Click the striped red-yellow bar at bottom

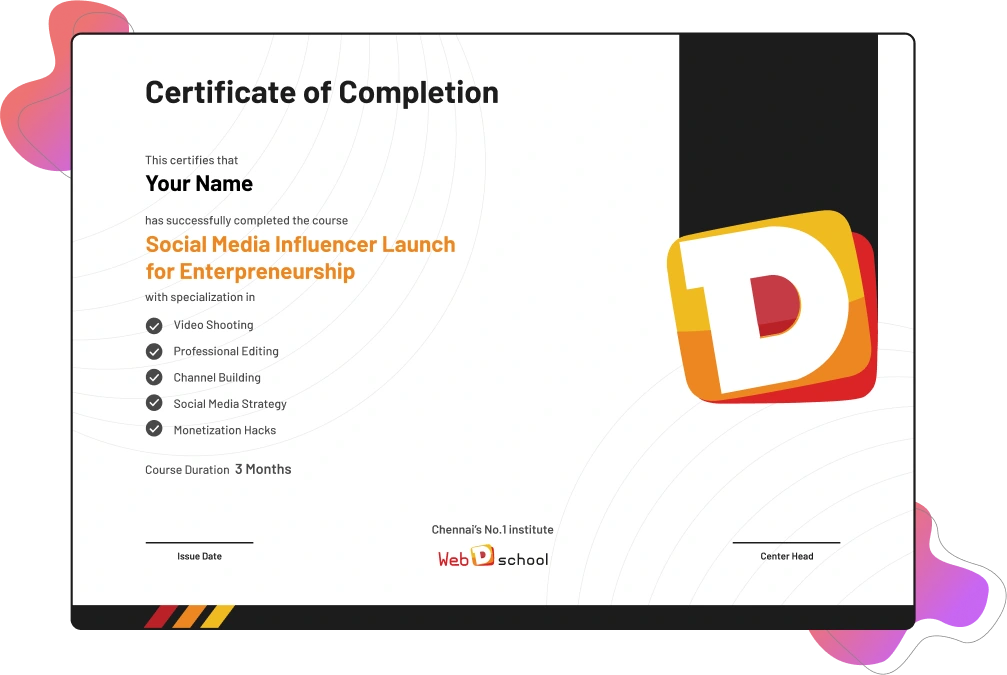click(x=190, y=616)
